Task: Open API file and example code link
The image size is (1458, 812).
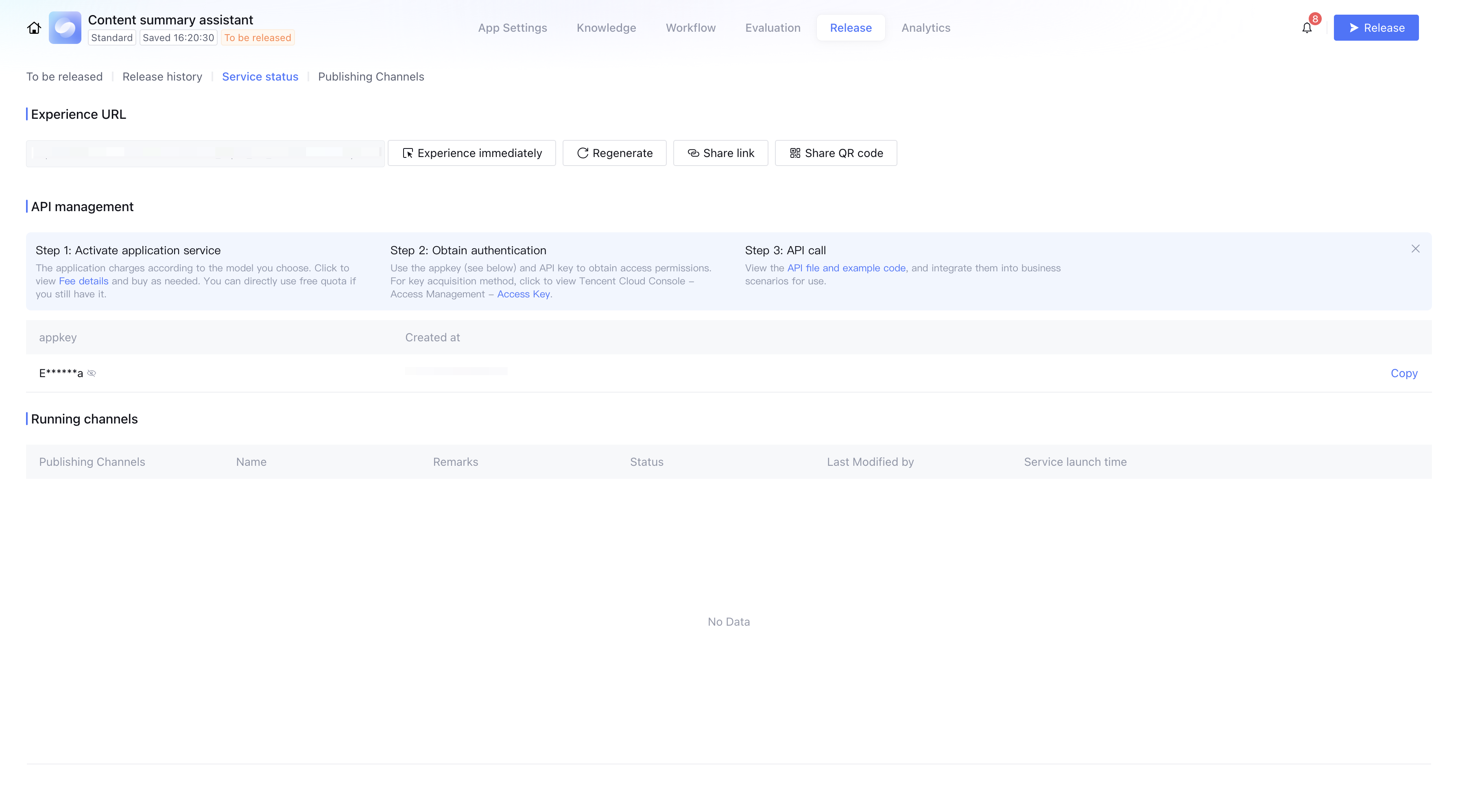Action: coord(846,268)
